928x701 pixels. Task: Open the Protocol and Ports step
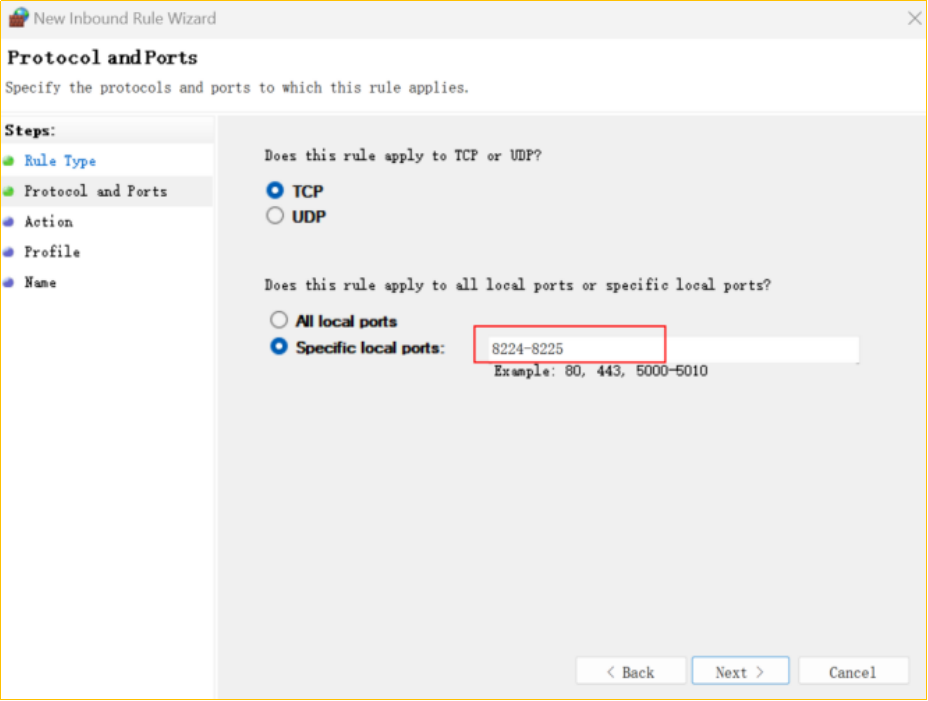[x=95, y=191]
